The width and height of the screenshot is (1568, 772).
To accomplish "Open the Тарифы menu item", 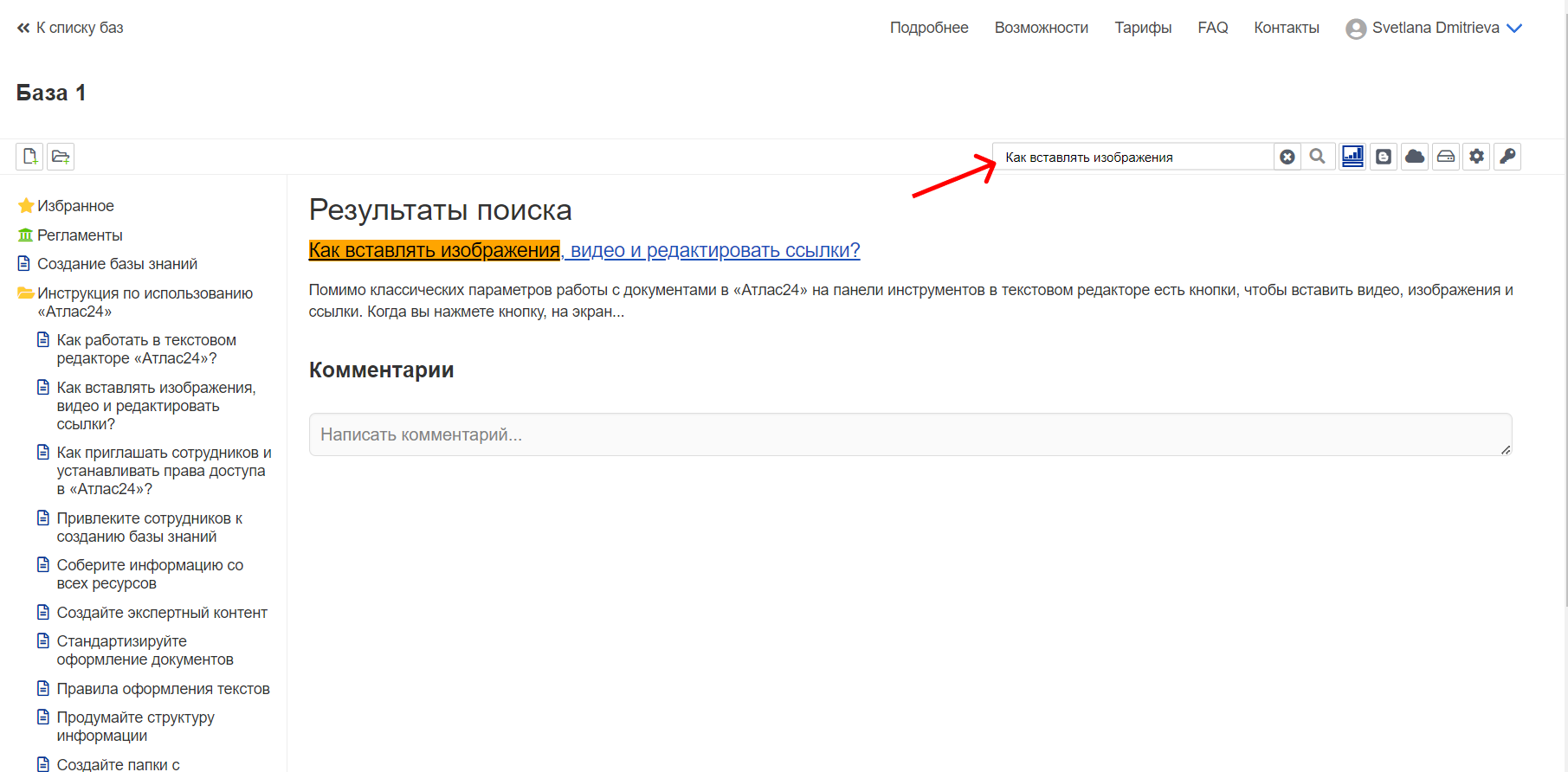I will [1143, 28].
